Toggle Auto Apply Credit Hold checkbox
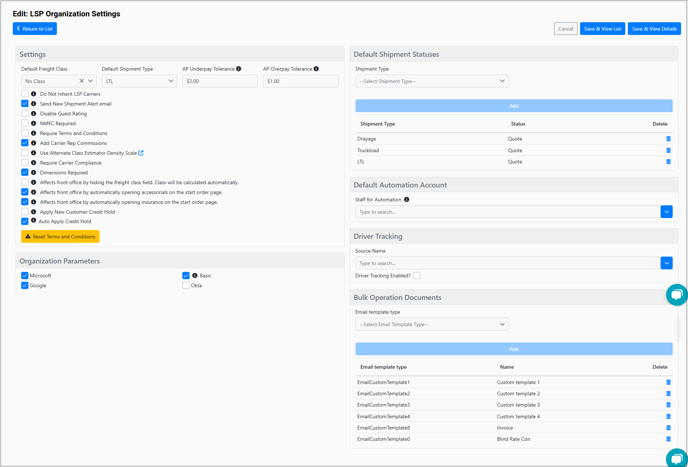 25,221
